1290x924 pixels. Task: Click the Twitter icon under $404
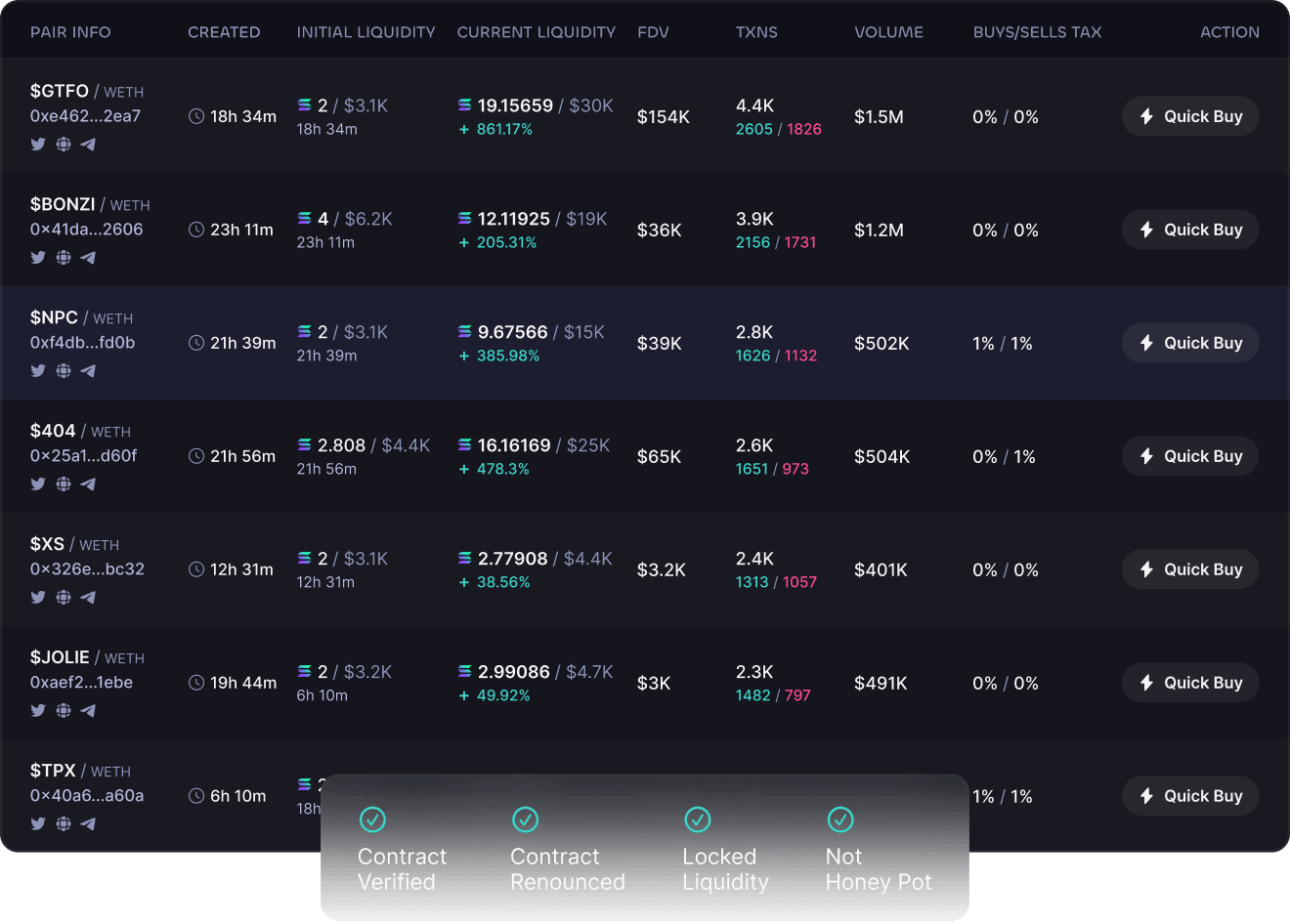click(38, 484)
